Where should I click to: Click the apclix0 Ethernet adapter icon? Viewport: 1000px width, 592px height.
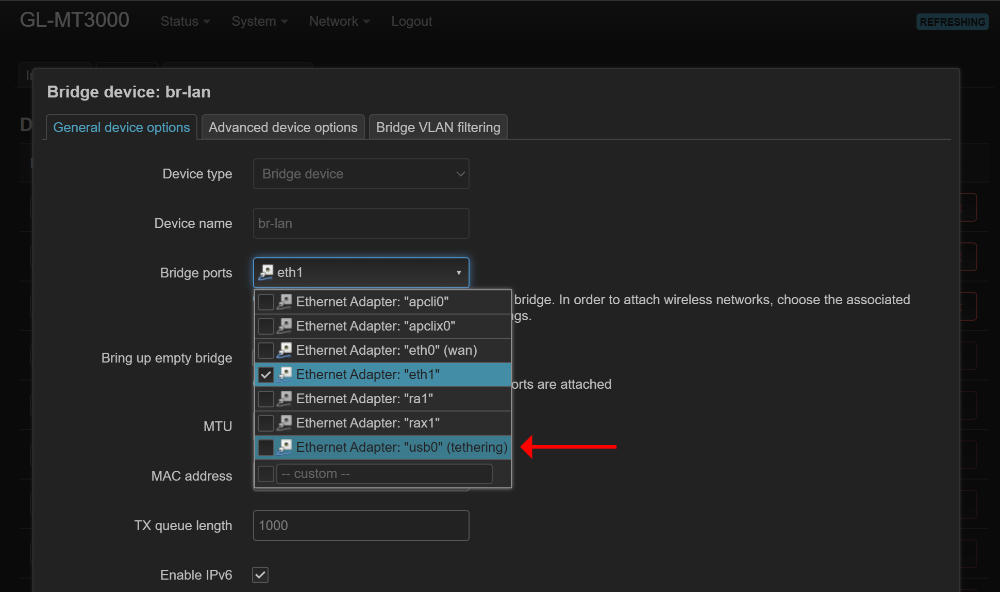click(285, 326)
